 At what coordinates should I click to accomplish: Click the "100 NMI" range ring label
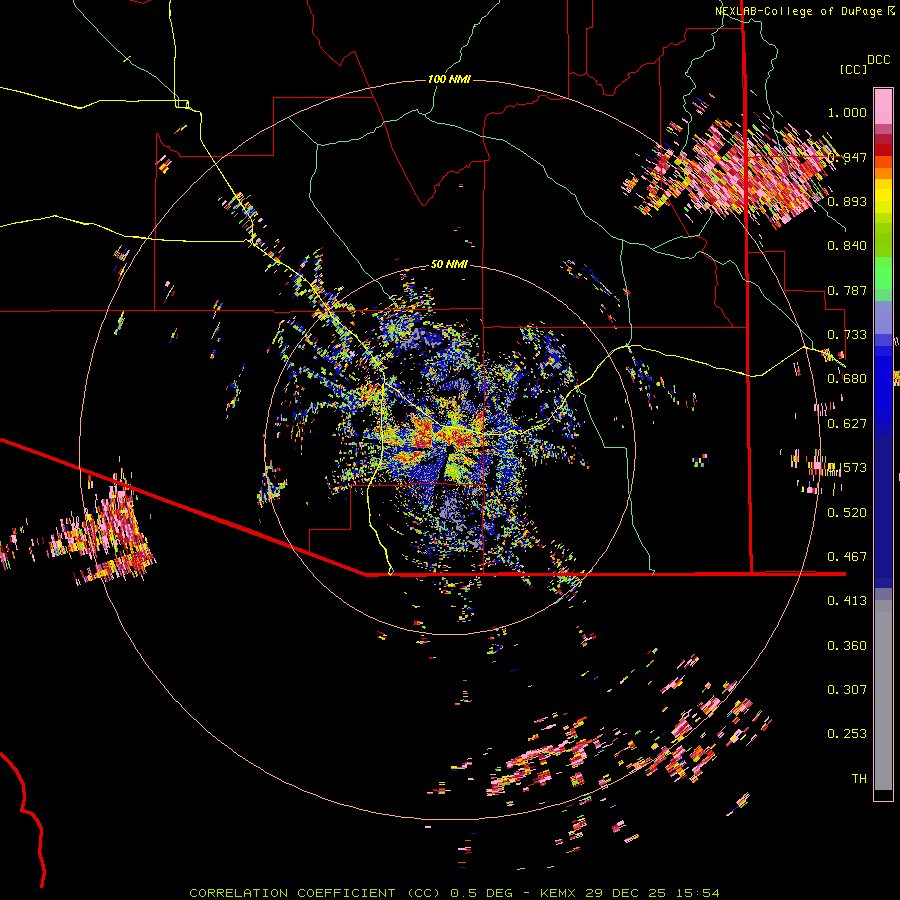pos(449,79)
